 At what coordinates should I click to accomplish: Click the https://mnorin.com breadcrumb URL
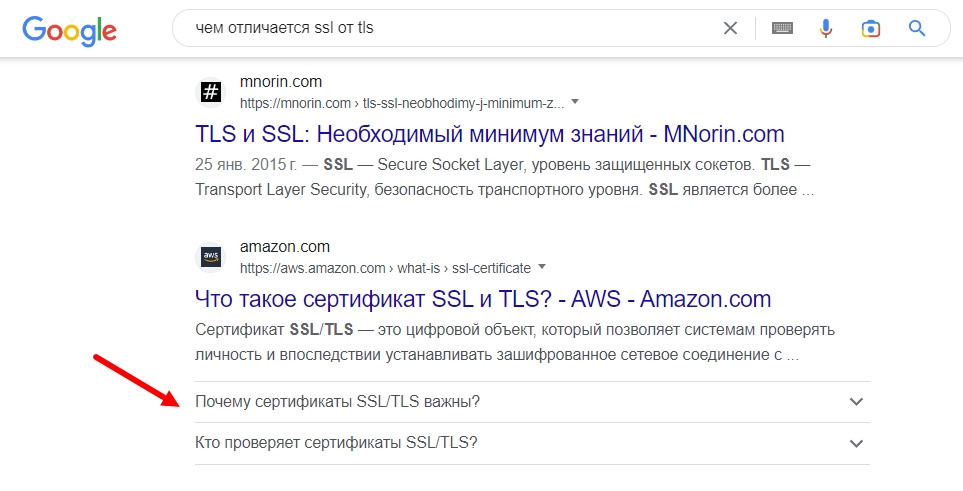point(295,103)
